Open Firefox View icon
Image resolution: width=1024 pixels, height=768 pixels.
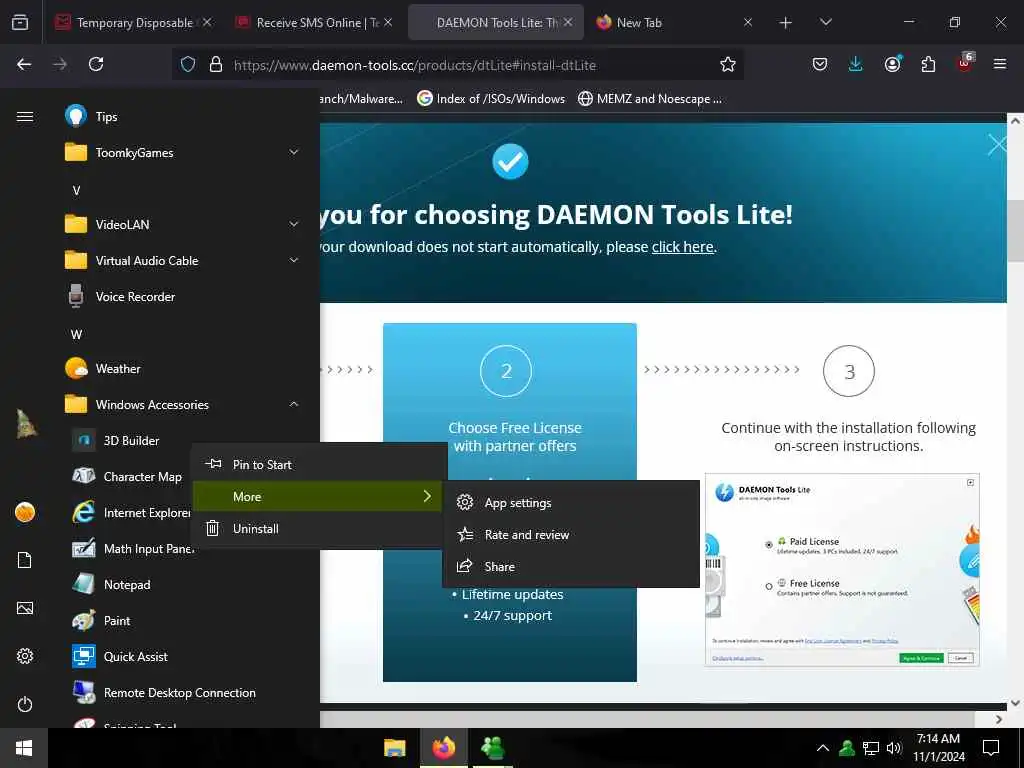pyautogui.click(x=20, y=23)
